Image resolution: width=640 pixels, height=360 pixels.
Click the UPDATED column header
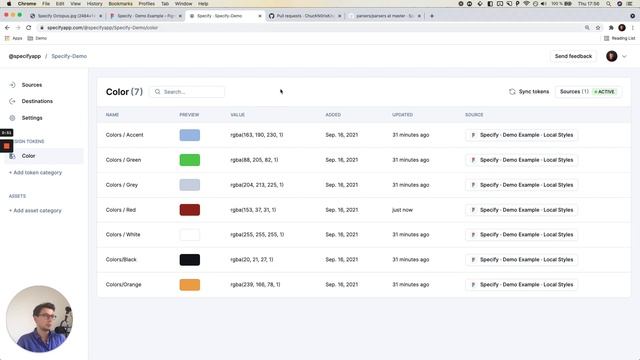coord(402,115)
